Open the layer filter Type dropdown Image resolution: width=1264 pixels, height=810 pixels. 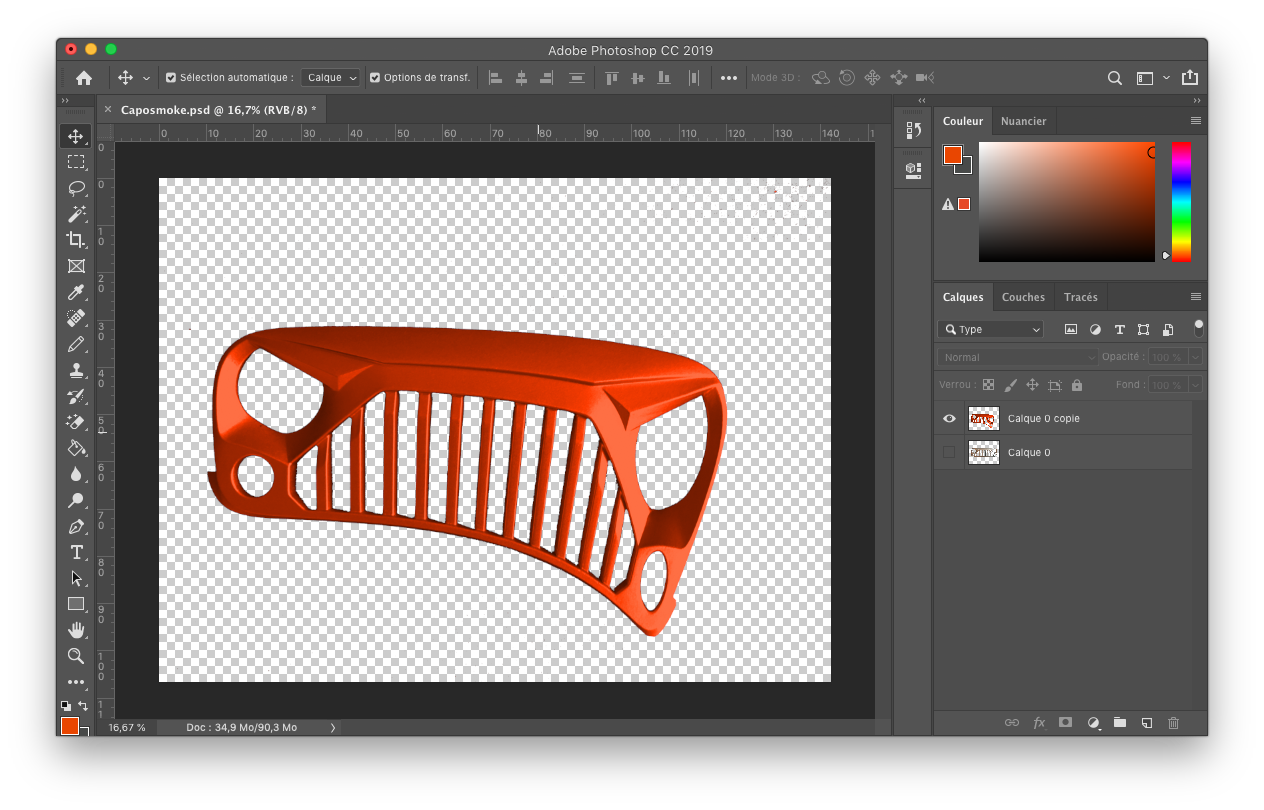click(x=991, y=329)
